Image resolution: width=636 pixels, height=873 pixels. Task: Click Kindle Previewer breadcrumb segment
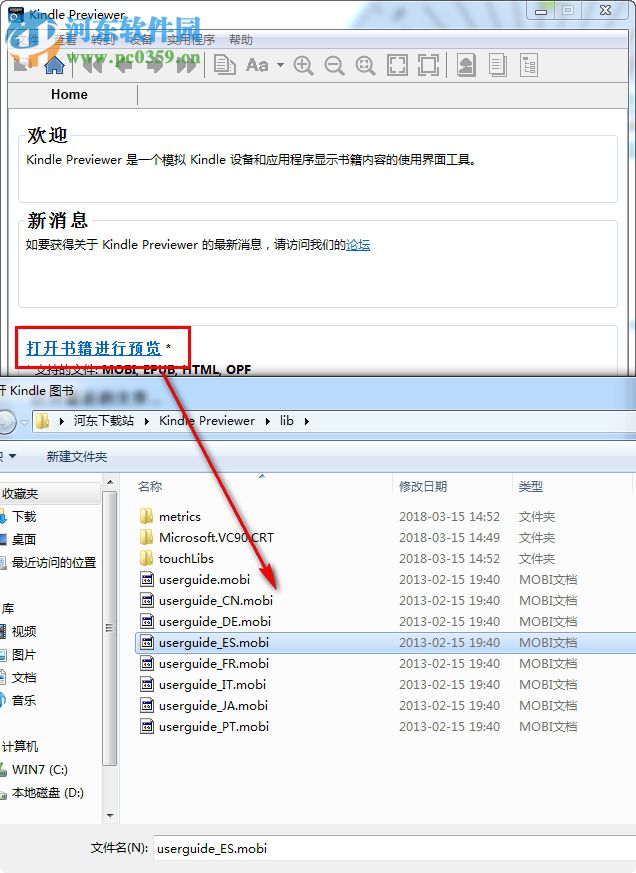(207, 421)
